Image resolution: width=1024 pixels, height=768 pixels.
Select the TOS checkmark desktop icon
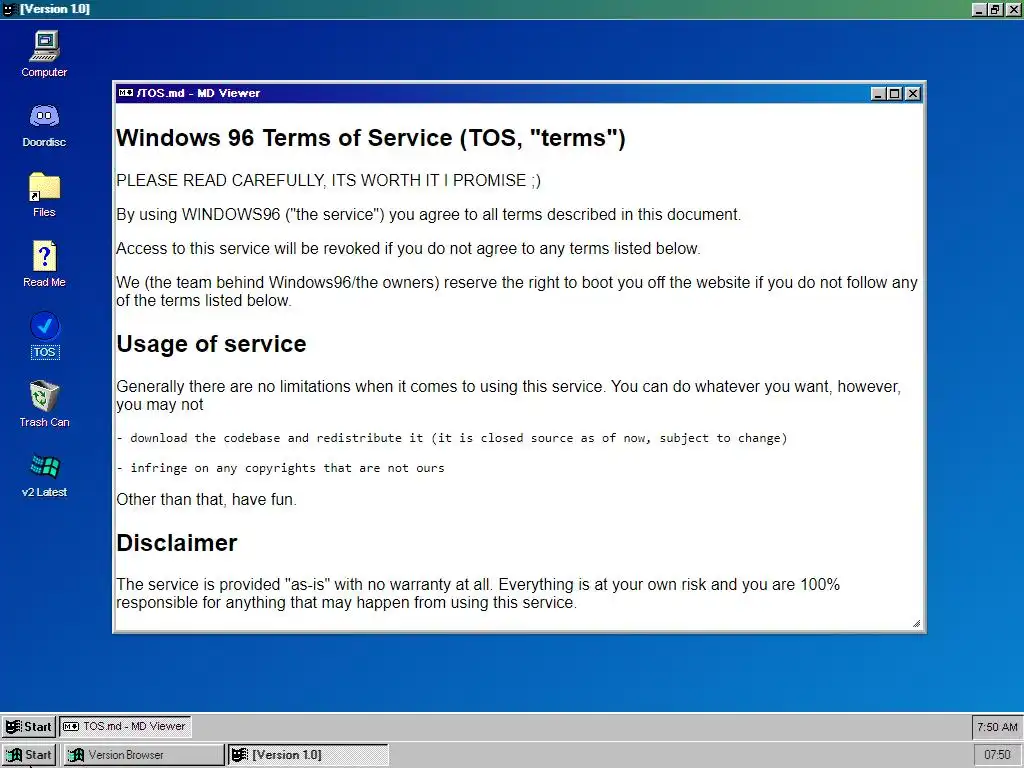pos(44,336)
